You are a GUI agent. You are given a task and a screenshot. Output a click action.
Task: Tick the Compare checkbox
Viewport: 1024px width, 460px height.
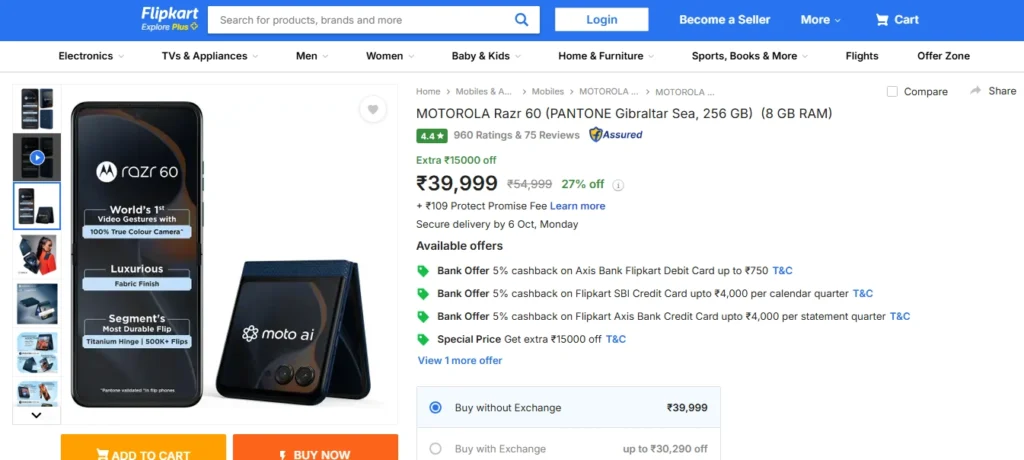click(x=892, y=92)
